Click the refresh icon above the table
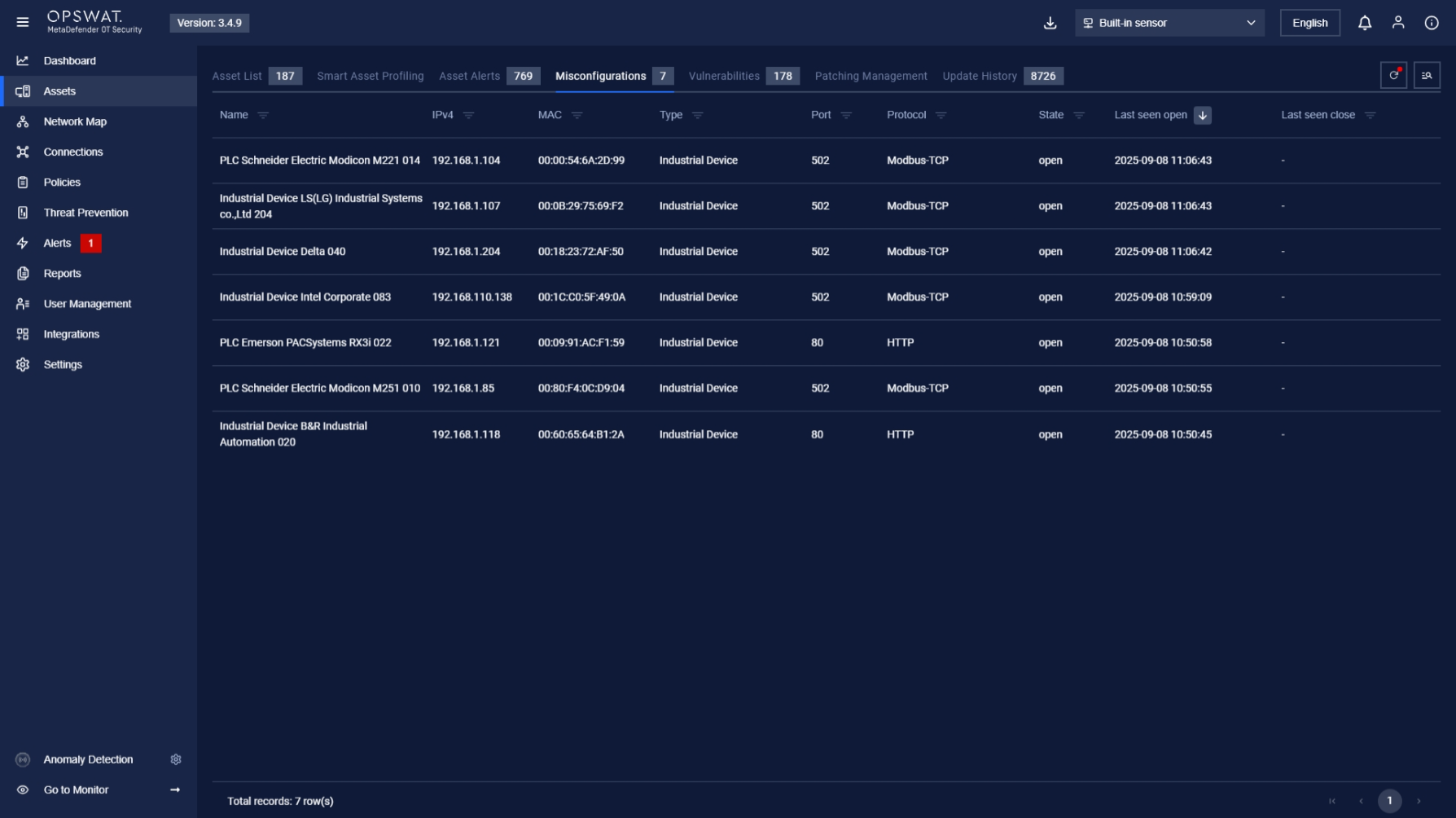 (1394, 76)
